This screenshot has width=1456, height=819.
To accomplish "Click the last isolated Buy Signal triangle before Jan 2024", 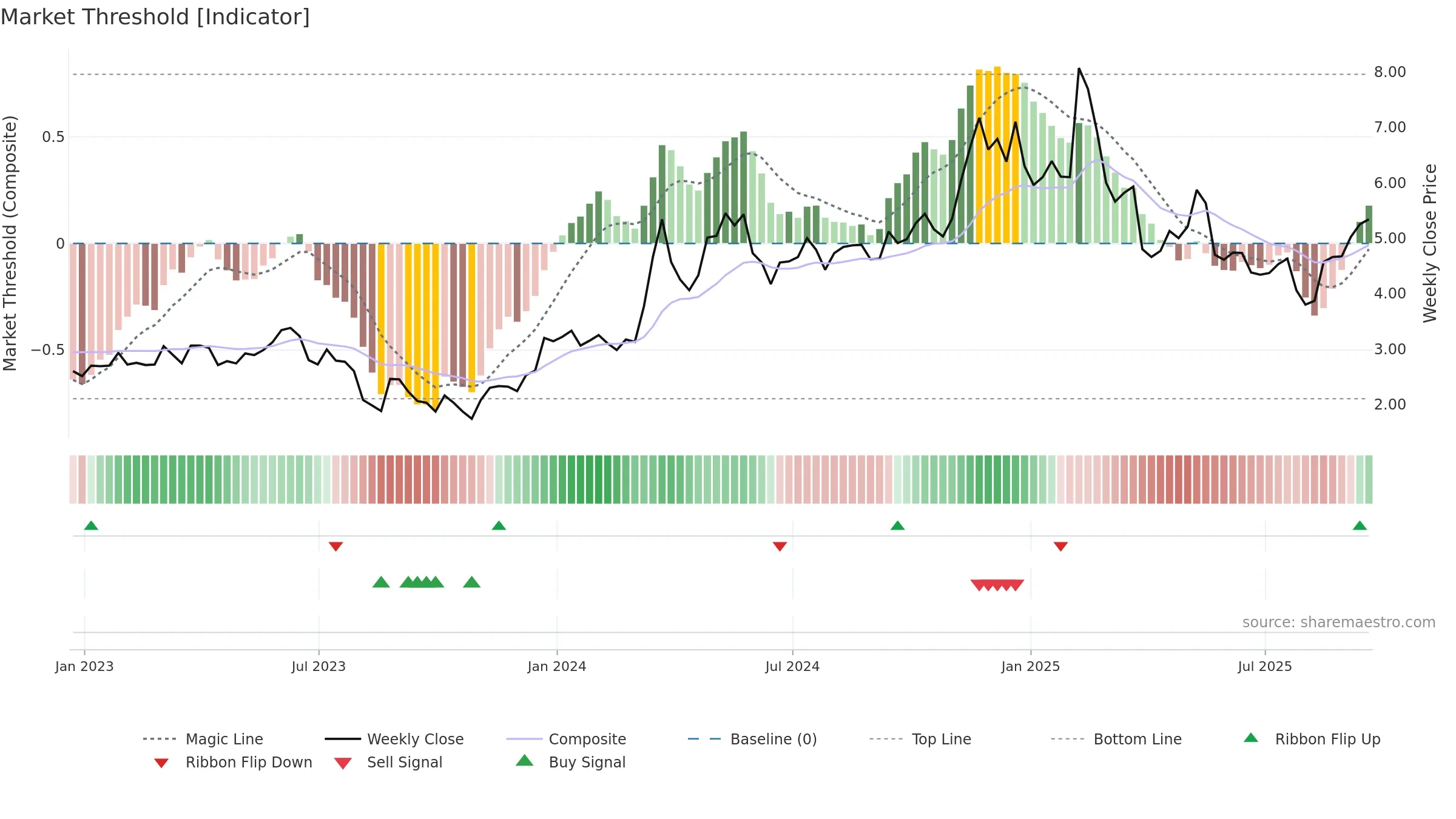I will [x=471, y=582].
